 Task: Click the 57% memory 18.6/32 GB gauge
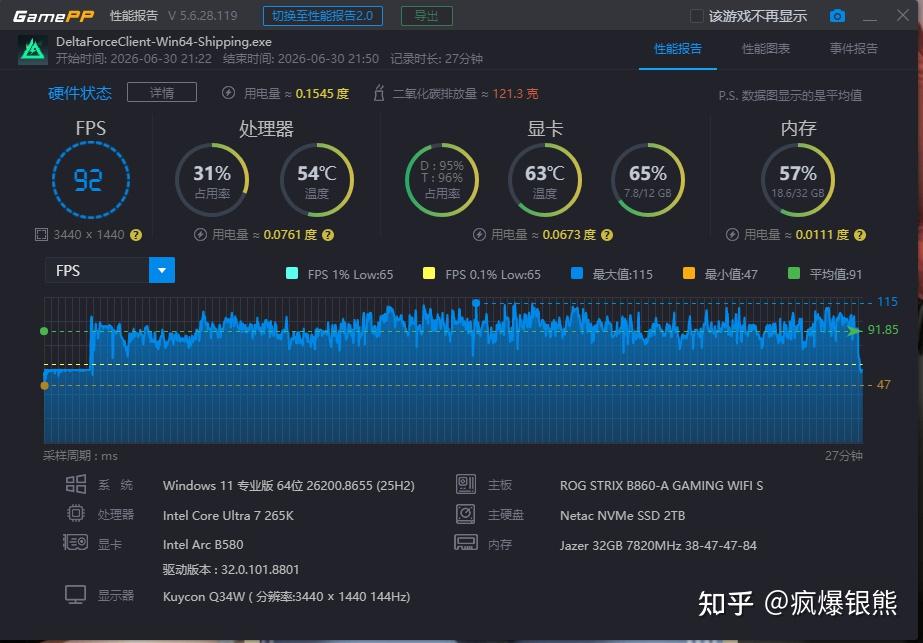(798, 180)
